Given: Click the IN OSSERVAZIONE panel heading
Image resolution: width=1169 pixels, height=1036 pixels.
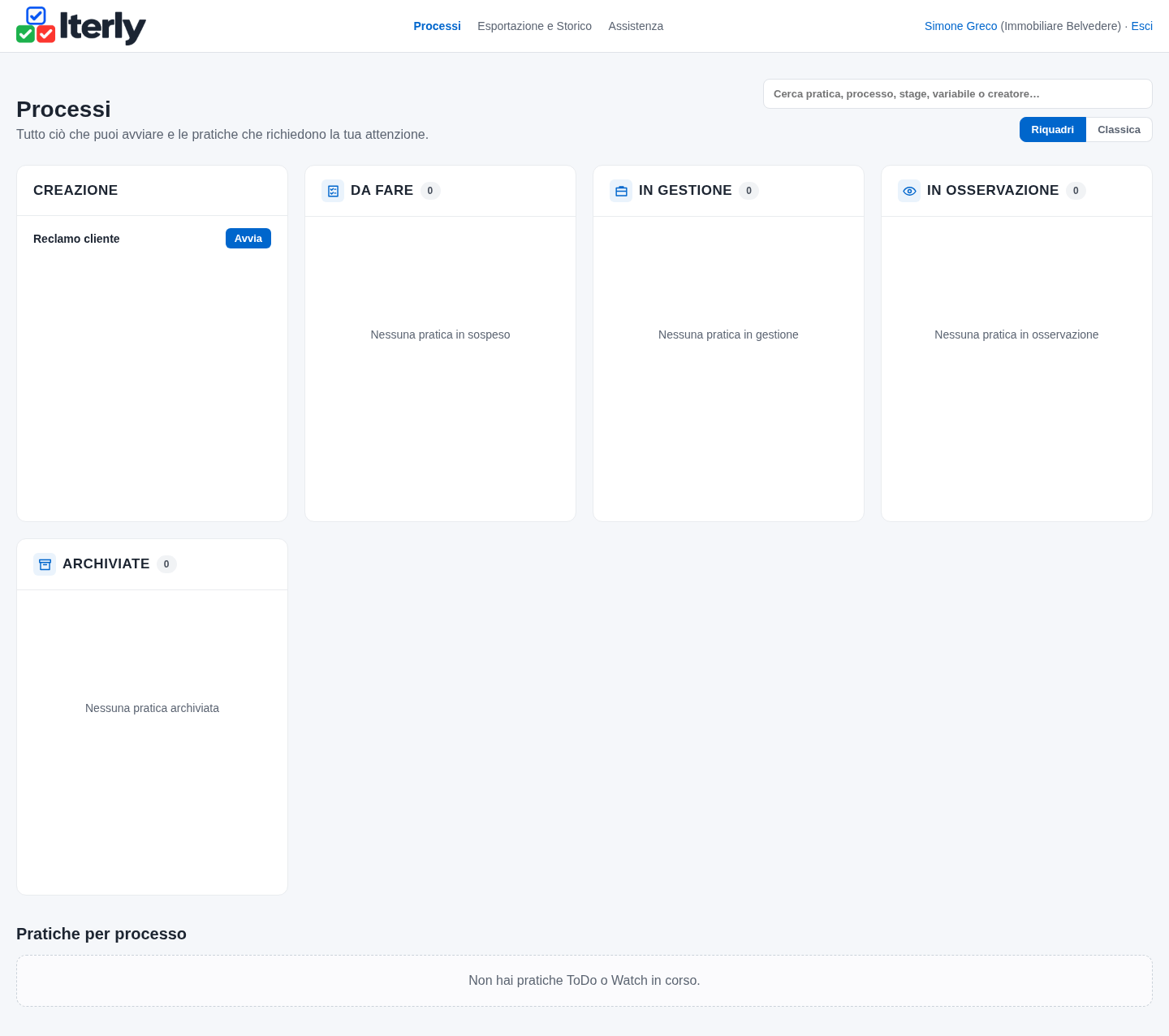Looking at the screenshot, I should (993, 191).
